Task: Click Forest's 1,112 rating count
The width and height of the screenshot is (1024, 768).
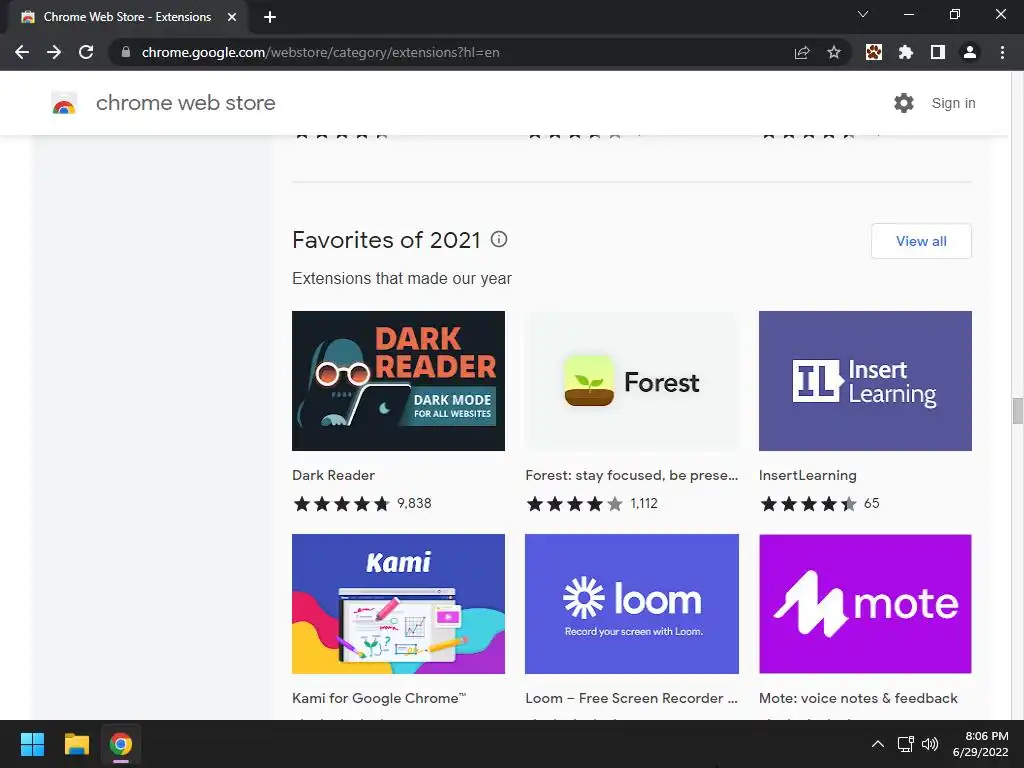Action: [x=644, y=504]
